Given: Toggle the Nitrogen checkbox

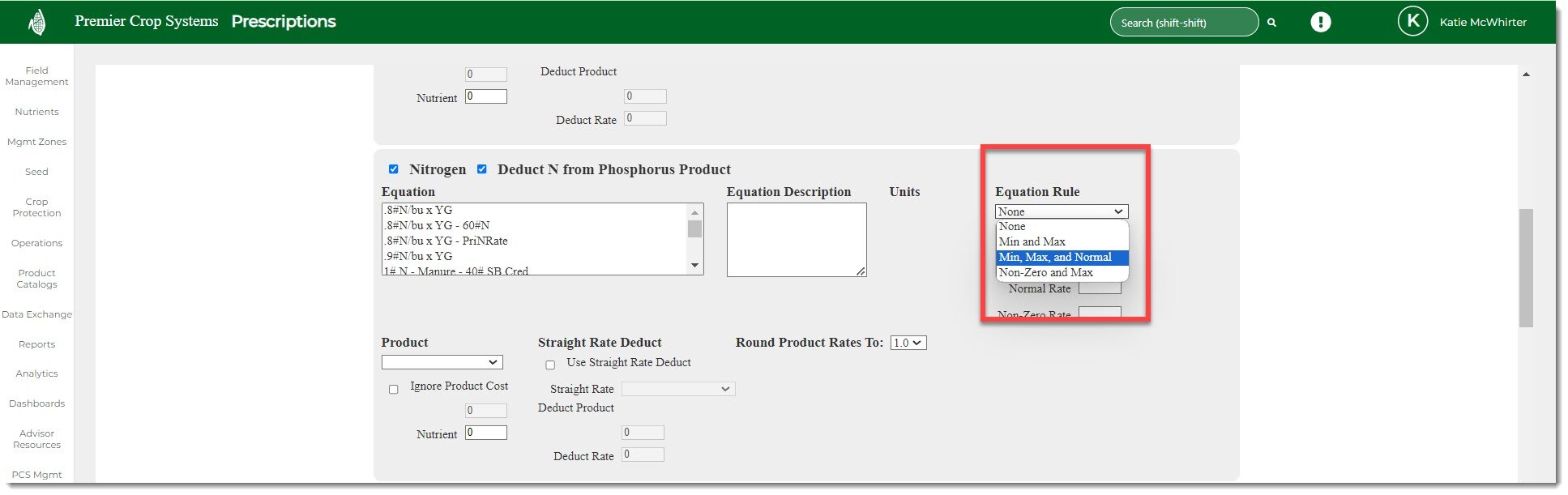Looking at the screenshot, I should [394, 169].
